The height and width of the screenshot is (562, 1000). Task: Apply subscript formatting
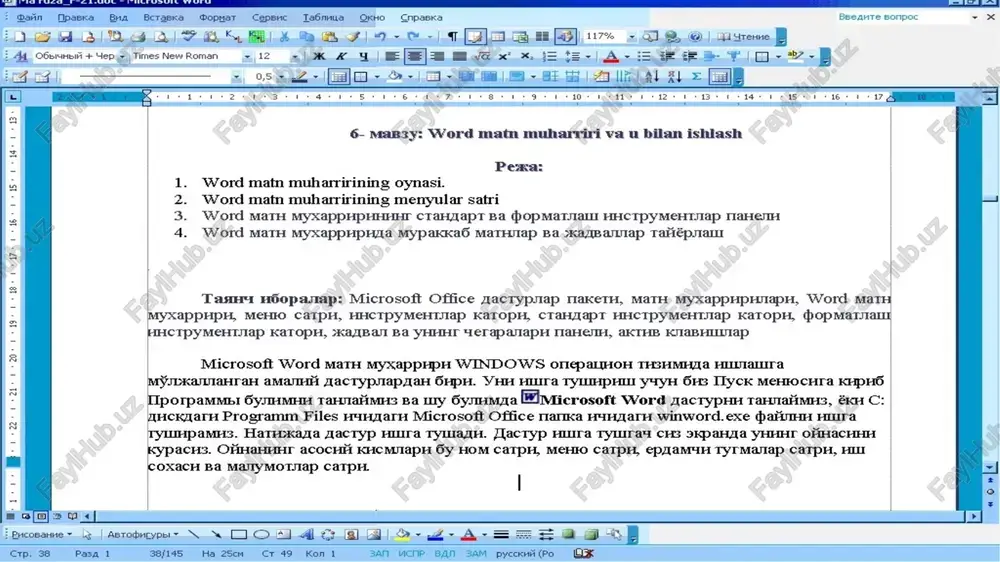coord(526,57)
